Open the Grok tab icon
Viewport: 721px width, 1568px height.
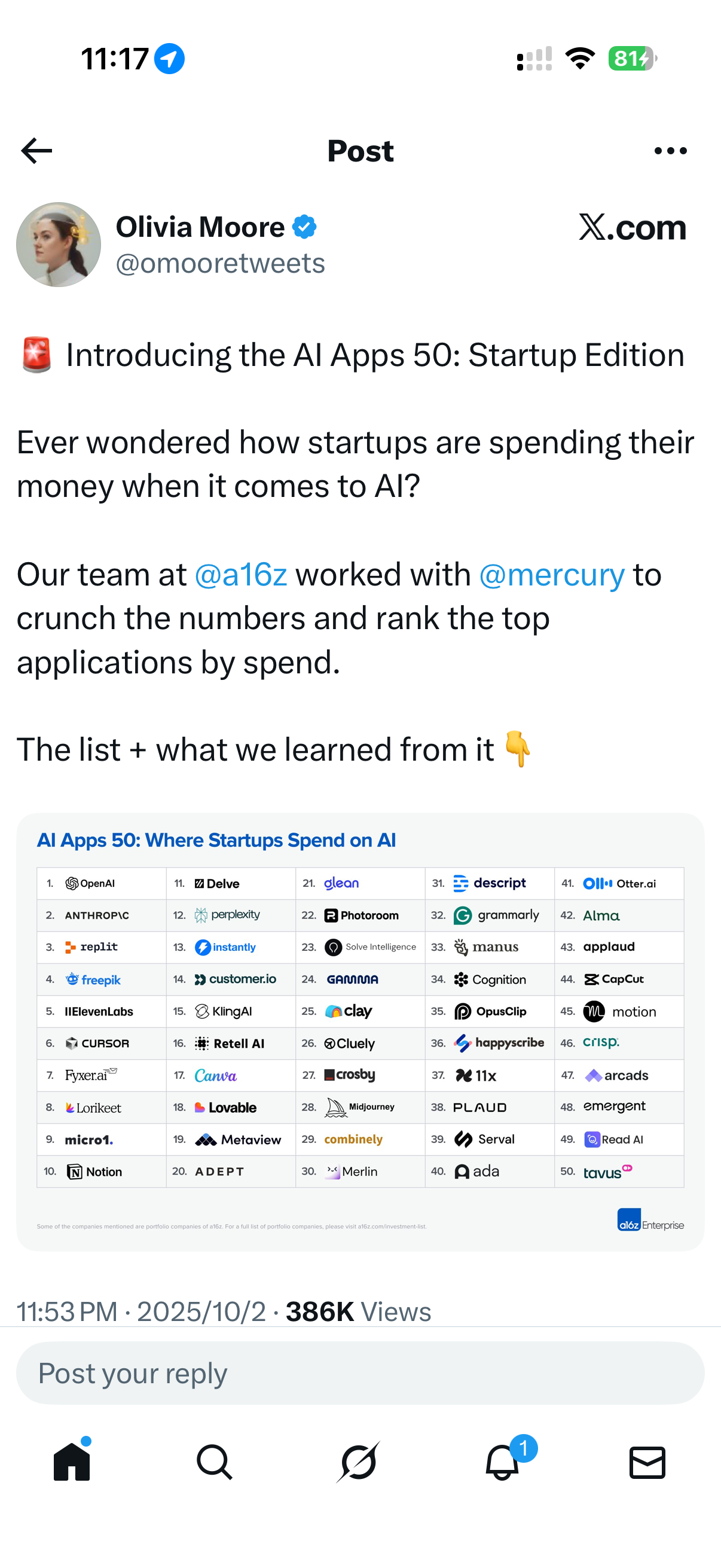click(358, 1462)
